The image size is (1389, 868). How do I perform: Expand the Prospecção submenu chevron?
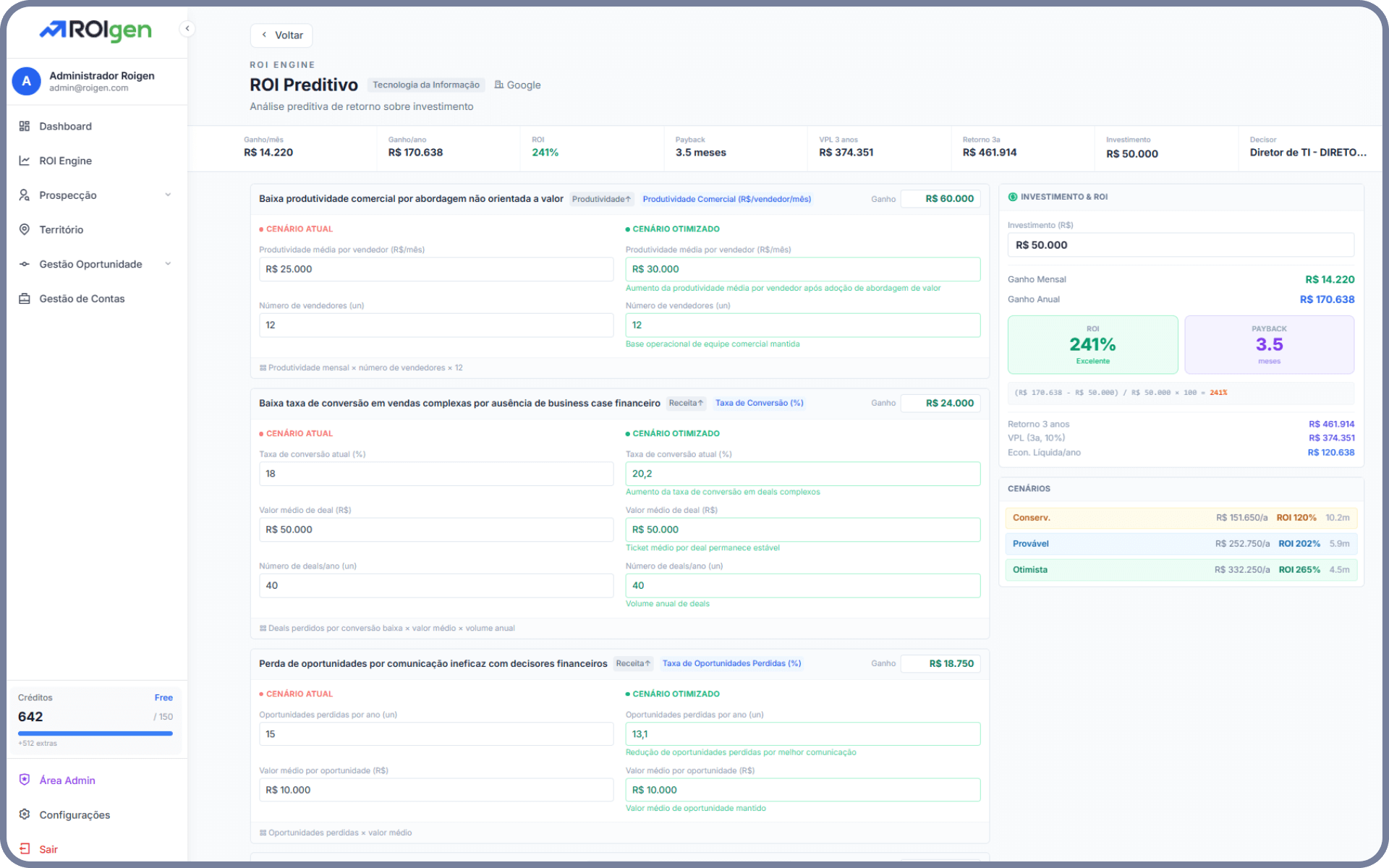(168, 195)
